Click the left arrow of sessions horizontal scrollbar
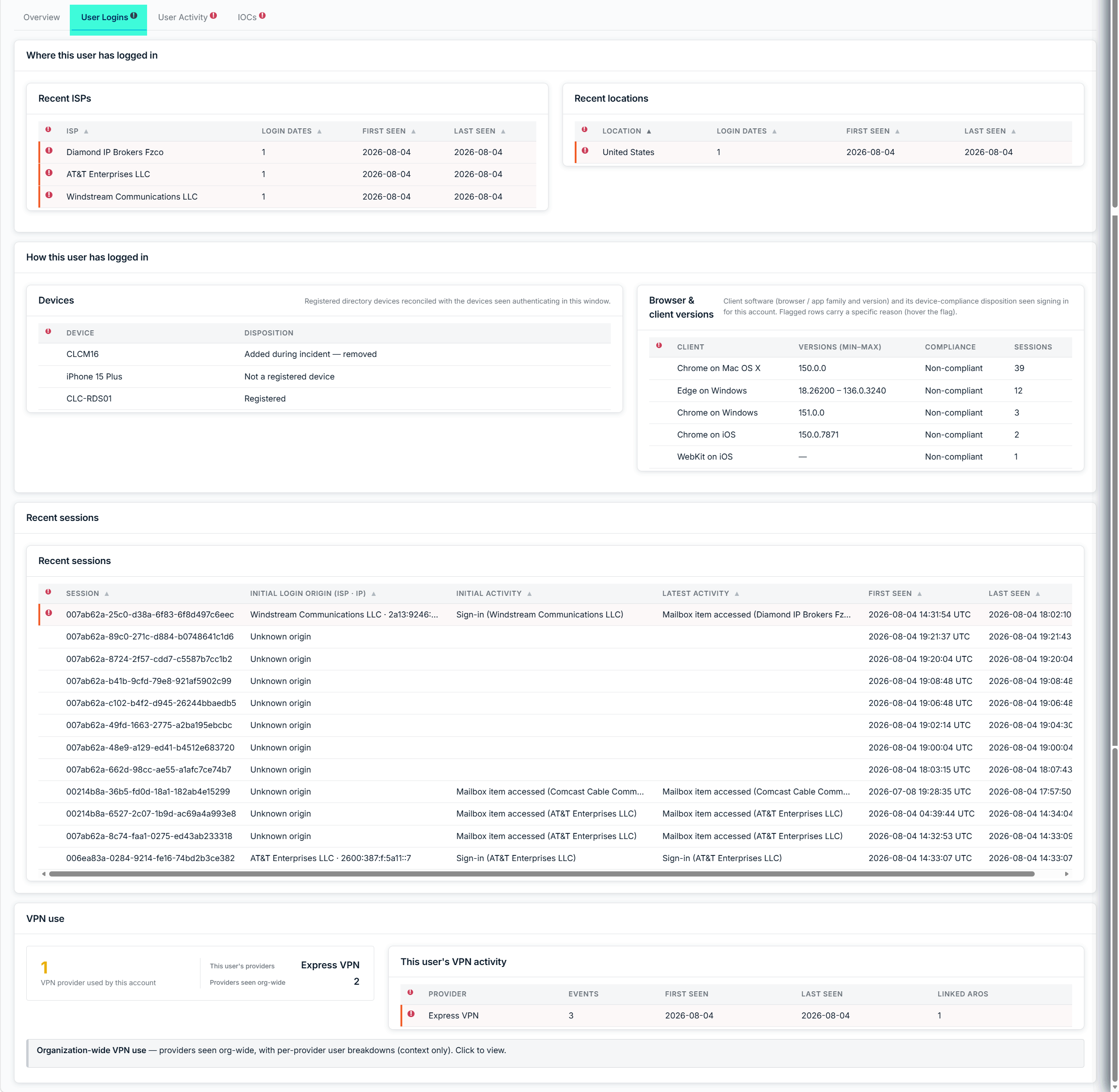1119x1092 pixels. point(44,874)
